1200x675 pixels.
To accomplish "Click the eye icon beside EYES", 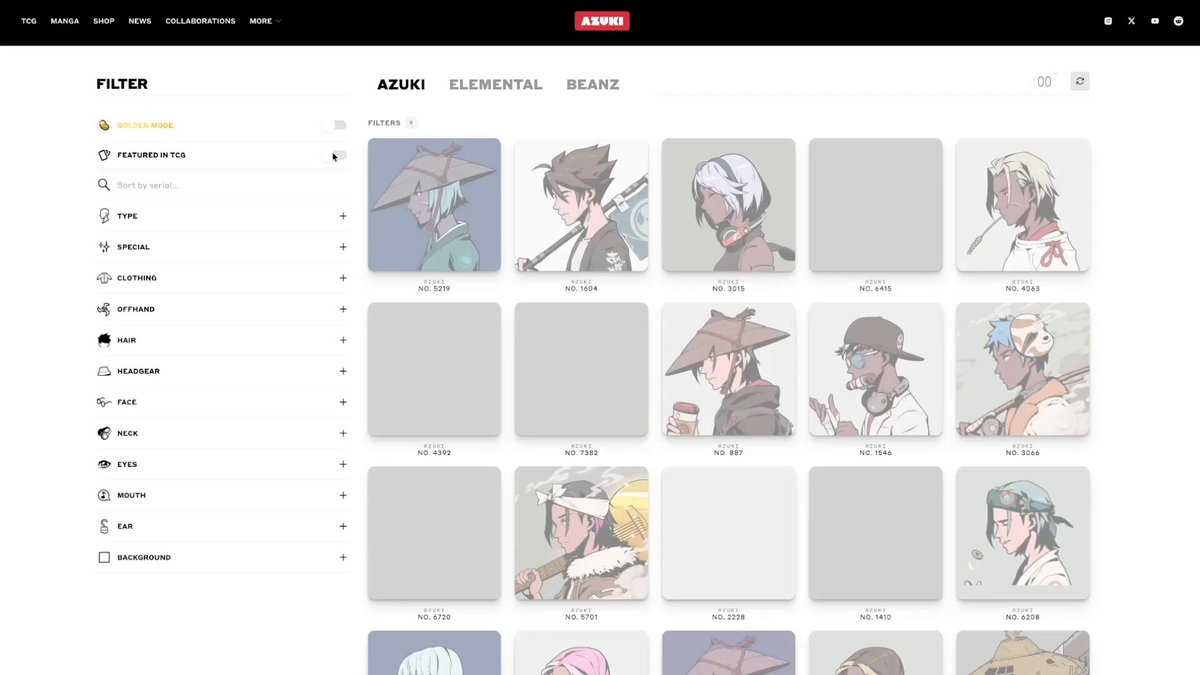I will (x=104, y=464).
